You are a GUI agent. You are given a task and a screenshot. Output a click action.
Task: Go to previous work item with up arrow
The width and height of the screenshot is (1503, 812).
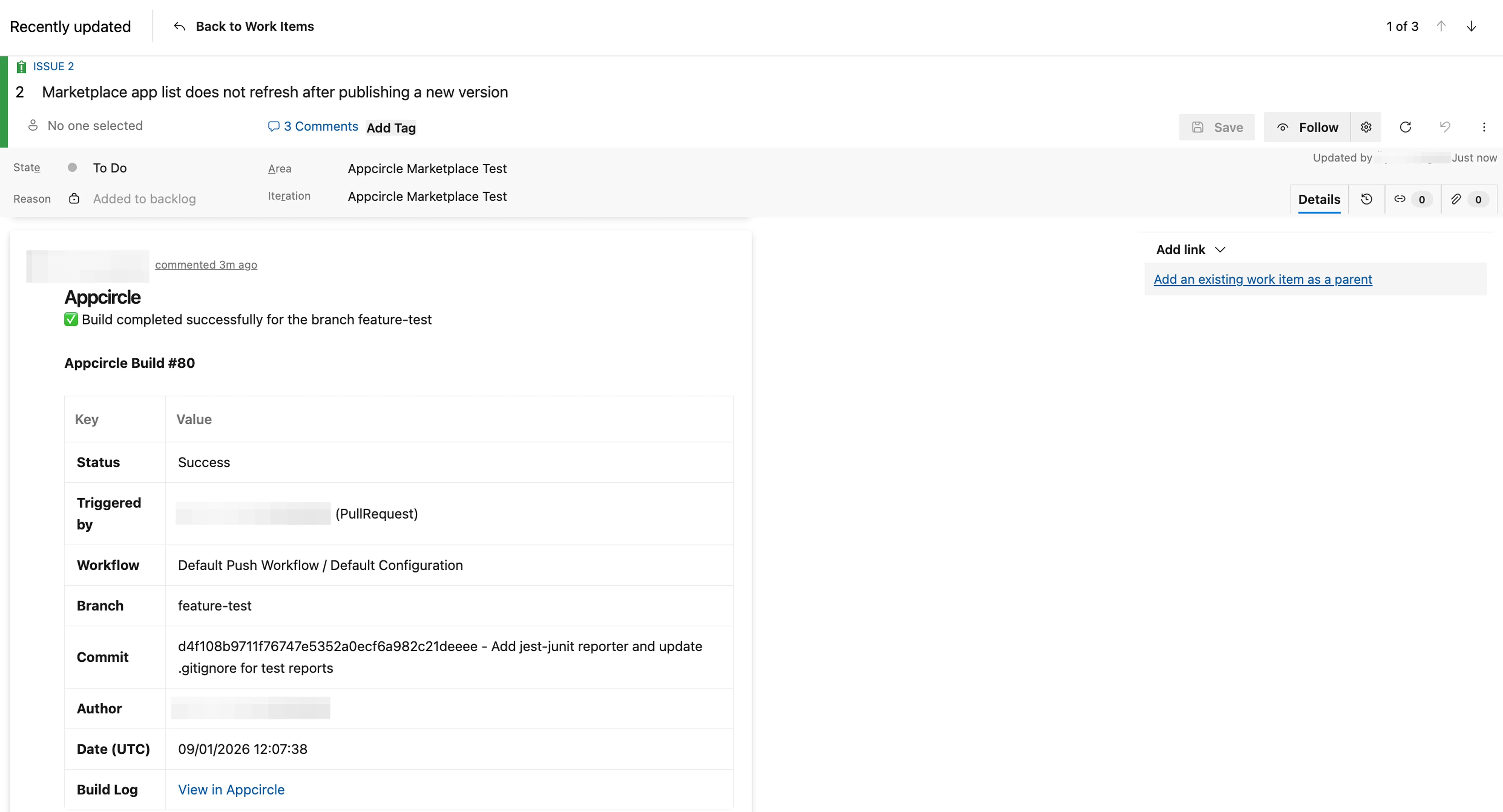[x=1441, y=26]
